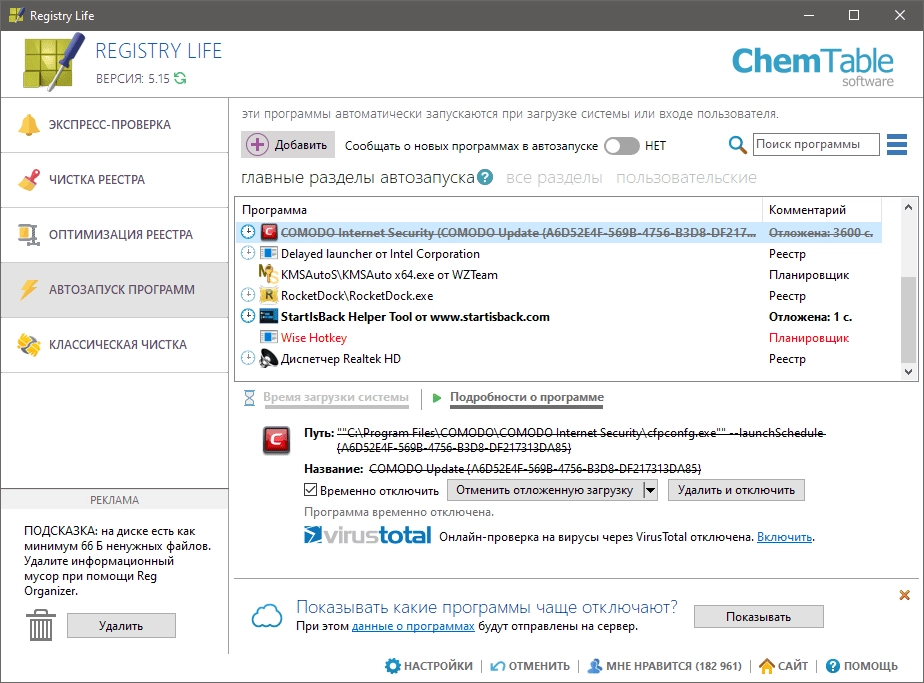Uncheck the Временно отключить checkbox

311,490
